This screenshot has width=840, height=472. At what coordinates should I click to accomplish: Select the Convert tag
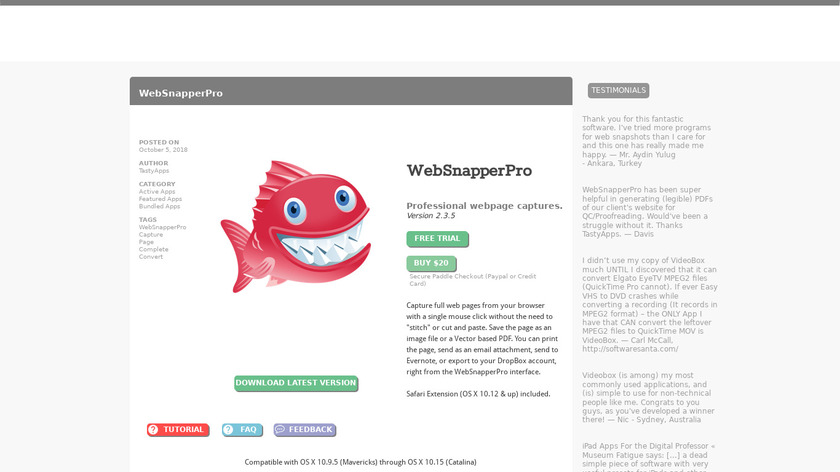coord(151,257)
